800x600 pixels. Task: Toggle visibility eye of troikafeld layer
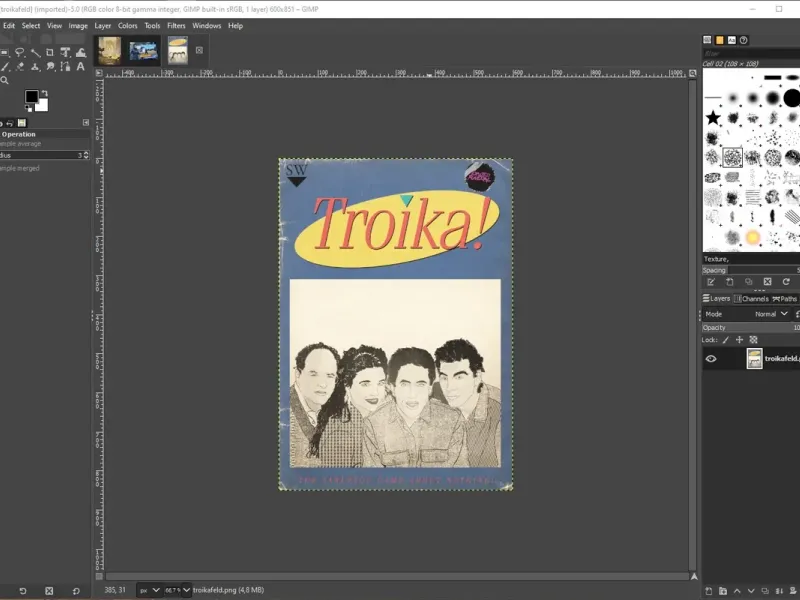click(x=711, y=359)
